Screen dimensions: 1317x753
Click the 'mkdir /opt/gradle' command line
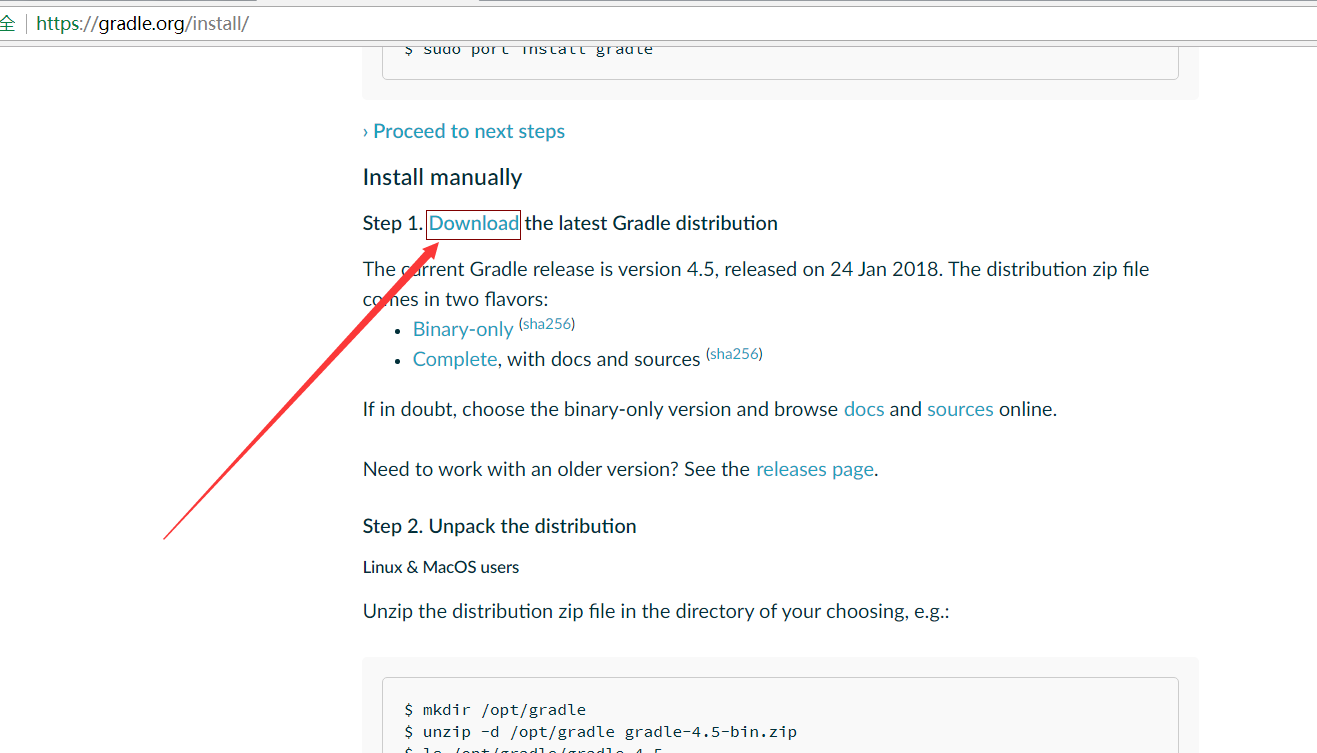click(495, 710)
